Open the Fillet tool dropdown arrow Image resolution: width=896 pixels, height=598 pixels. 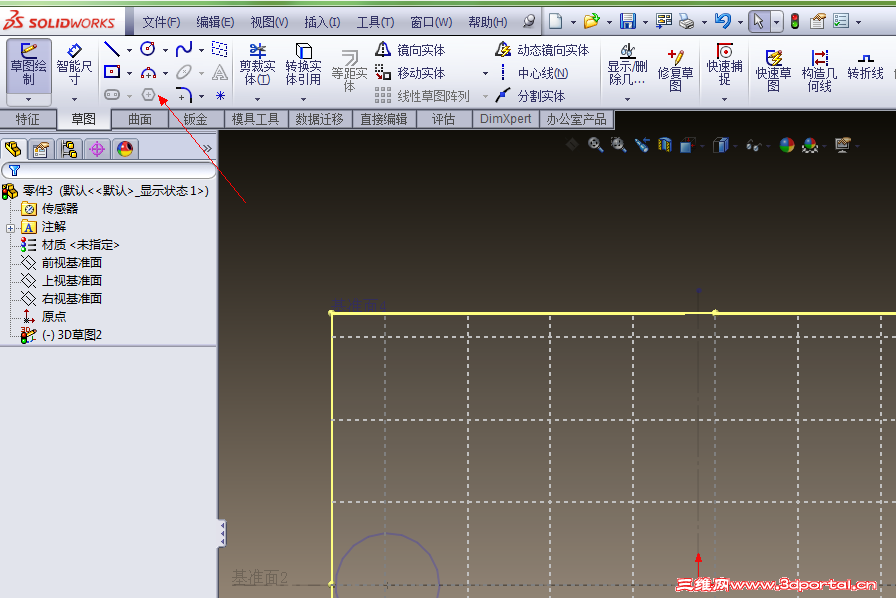tap(201, 96)
